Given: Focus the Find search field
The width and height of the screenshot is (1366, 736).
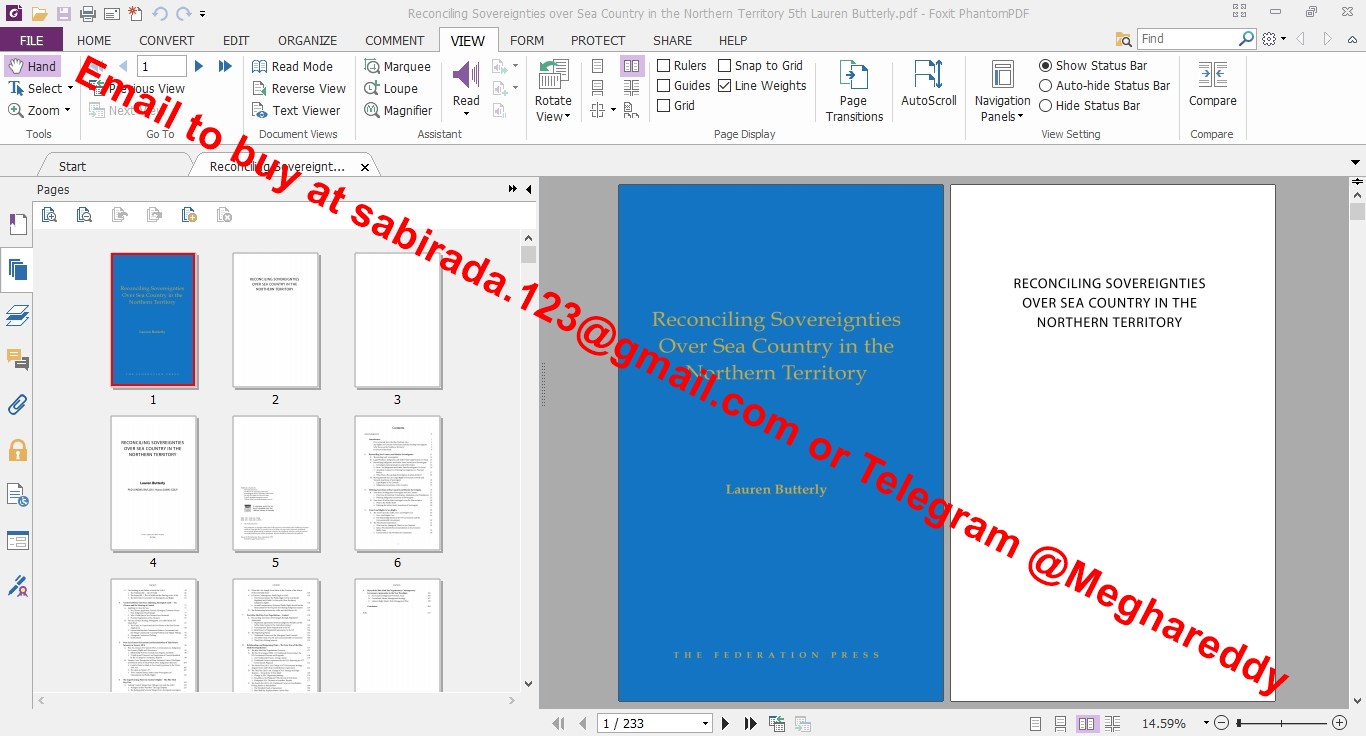Looking at the screenshot, I should point(1187,39).
